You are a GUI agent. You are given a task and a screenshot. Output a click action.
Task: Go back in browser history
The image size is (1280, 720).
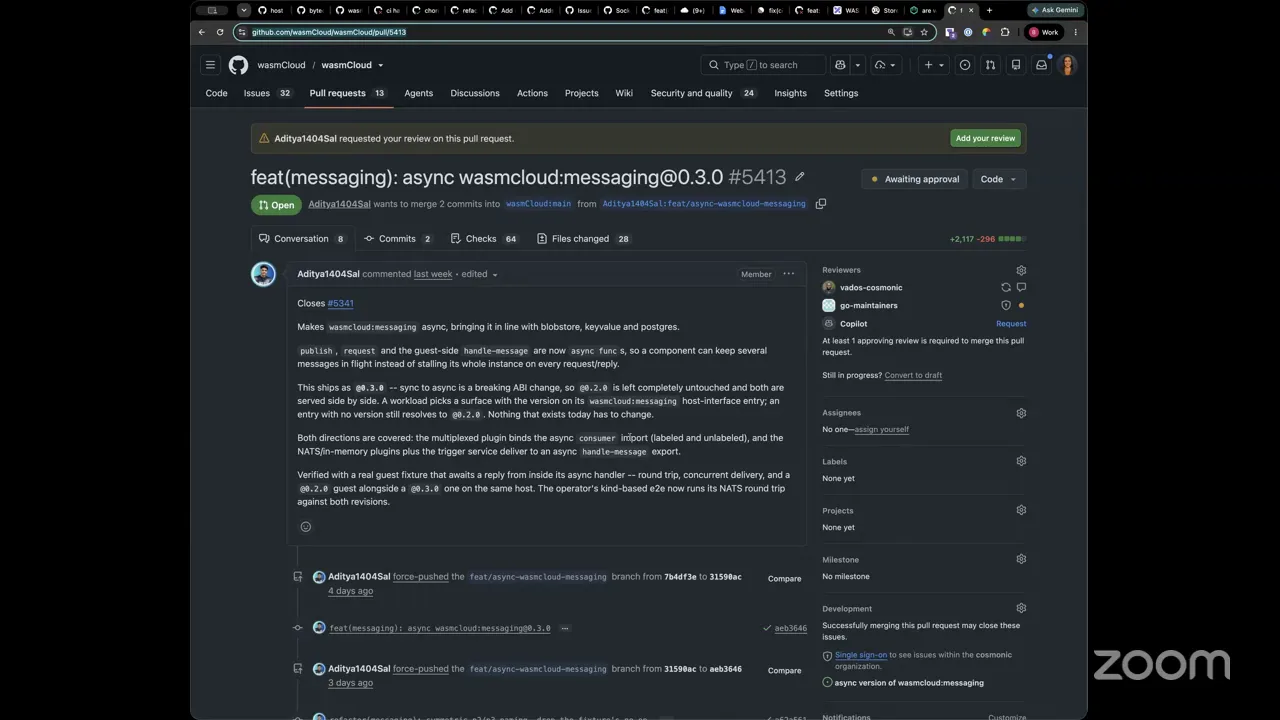pos(202,32)
